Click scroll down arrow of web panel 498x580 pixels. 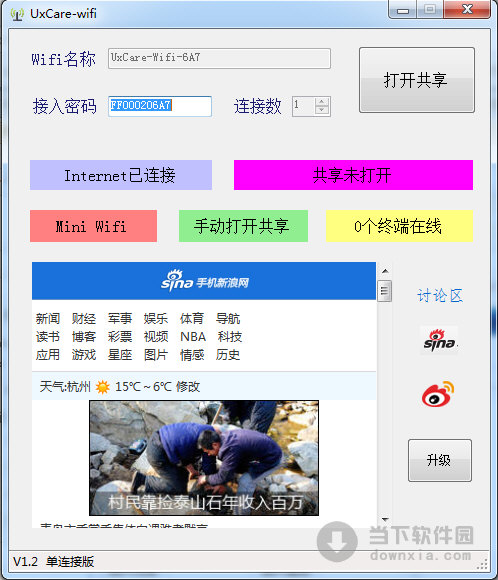[385, 519]
